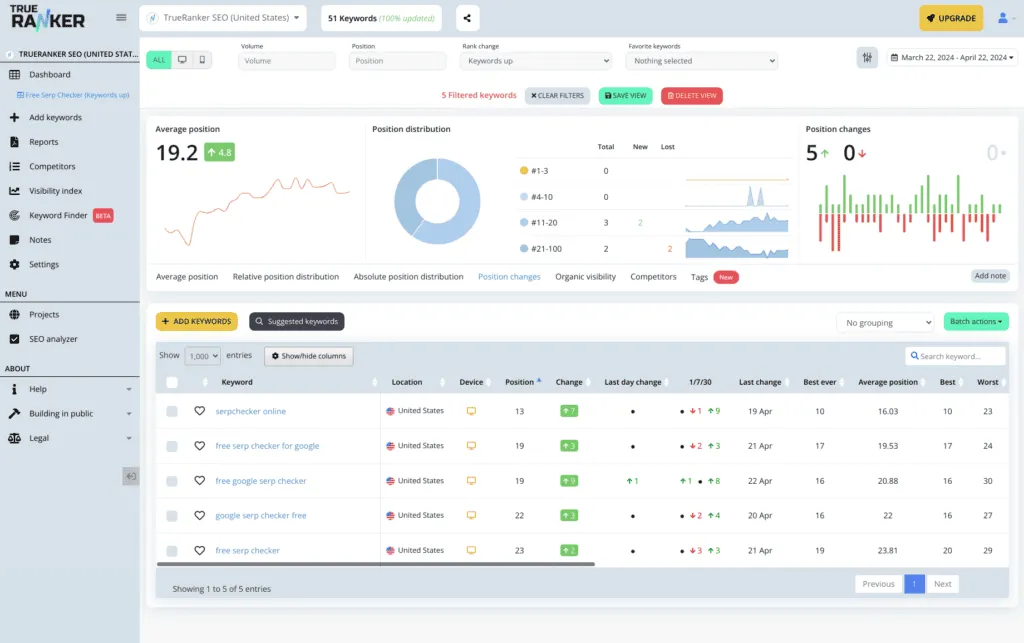Open TrueRanker SEO project dropdown

pos(223,18)
